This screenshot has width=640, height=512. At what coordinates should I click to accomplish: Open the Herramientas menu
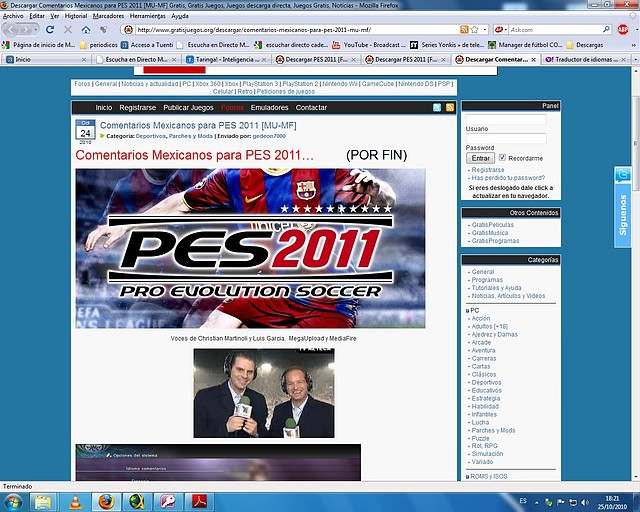click(147, 16)
